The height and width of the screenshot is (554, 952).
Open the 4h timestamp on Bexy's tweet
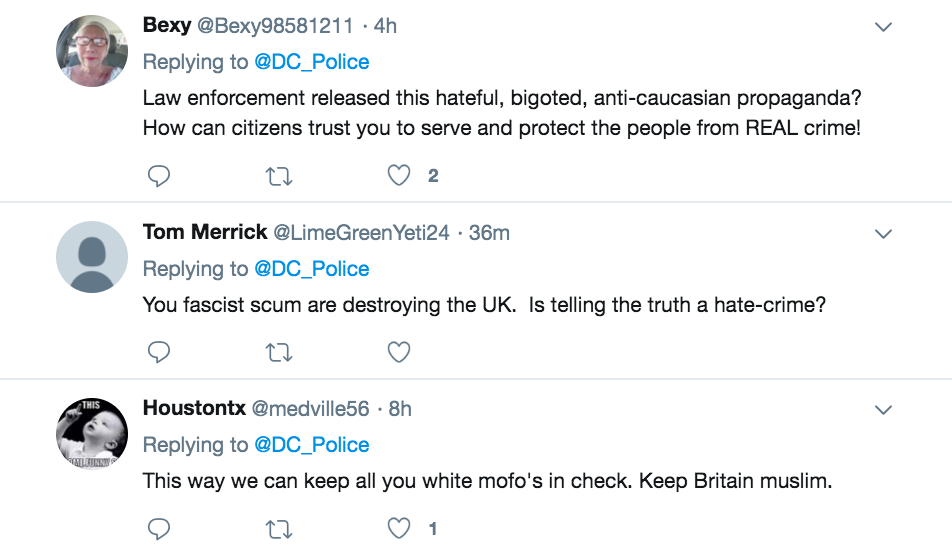pos(385,27)
